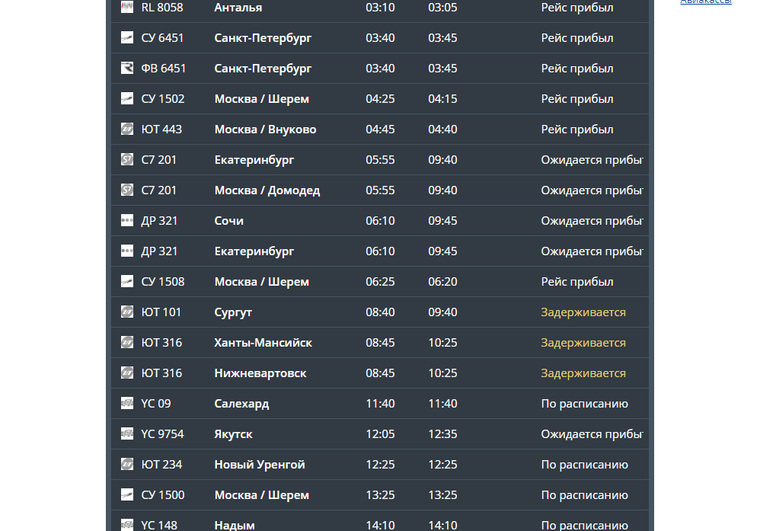The width and height of the screenshot is (760, 531).
Task: Click the Задерживается status for Нижневартовск
Action: click(x=583, y=373)
